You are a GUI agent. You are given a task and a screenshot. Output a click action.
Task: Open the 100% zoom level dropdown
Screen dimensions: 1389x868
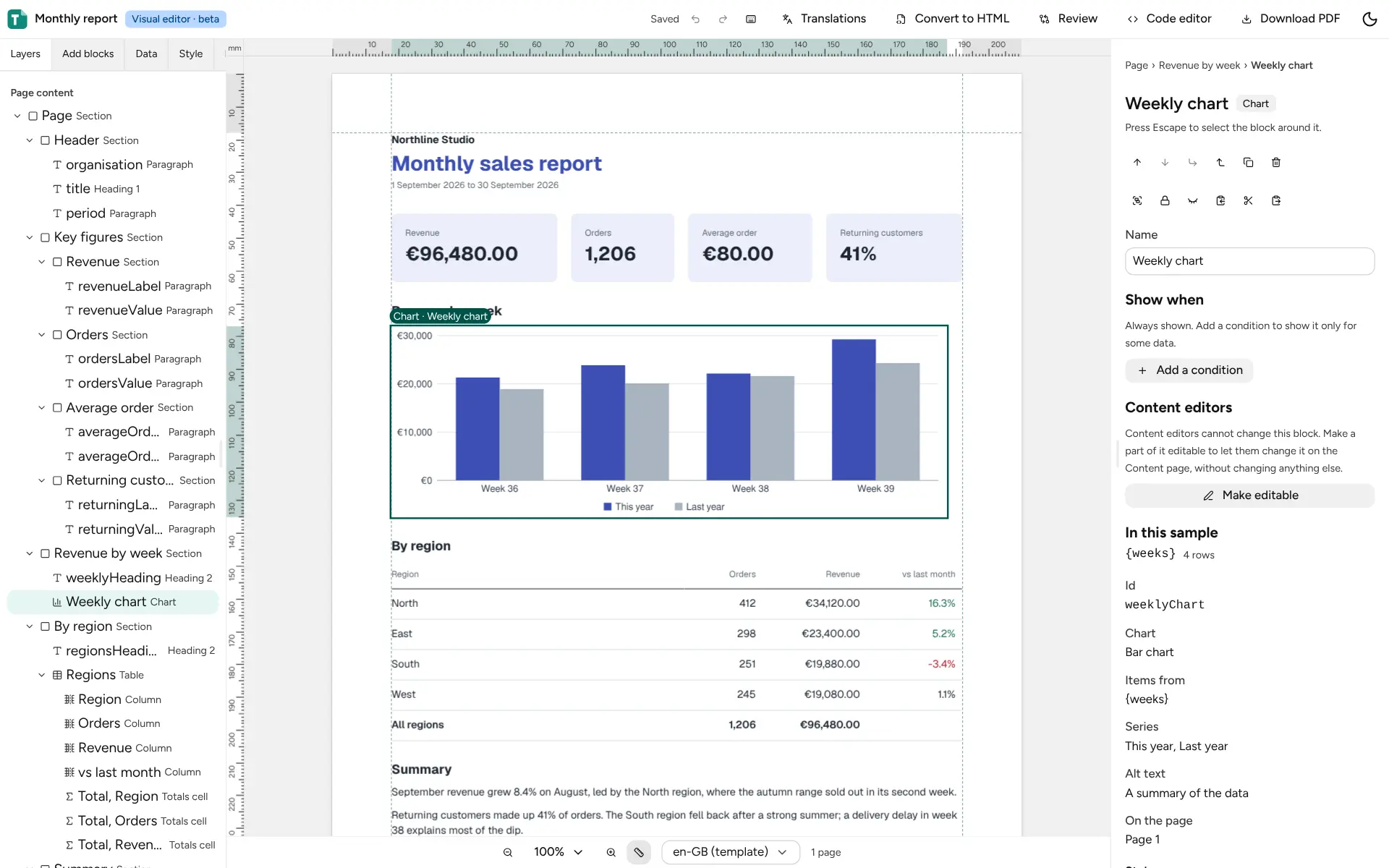pyautogui.click(x=558, y=853)
